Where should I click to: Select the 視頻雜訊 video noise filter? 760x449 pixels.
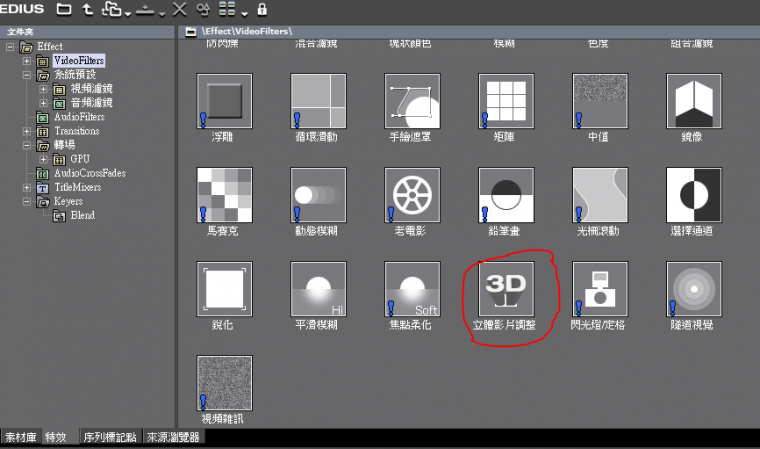224,383
